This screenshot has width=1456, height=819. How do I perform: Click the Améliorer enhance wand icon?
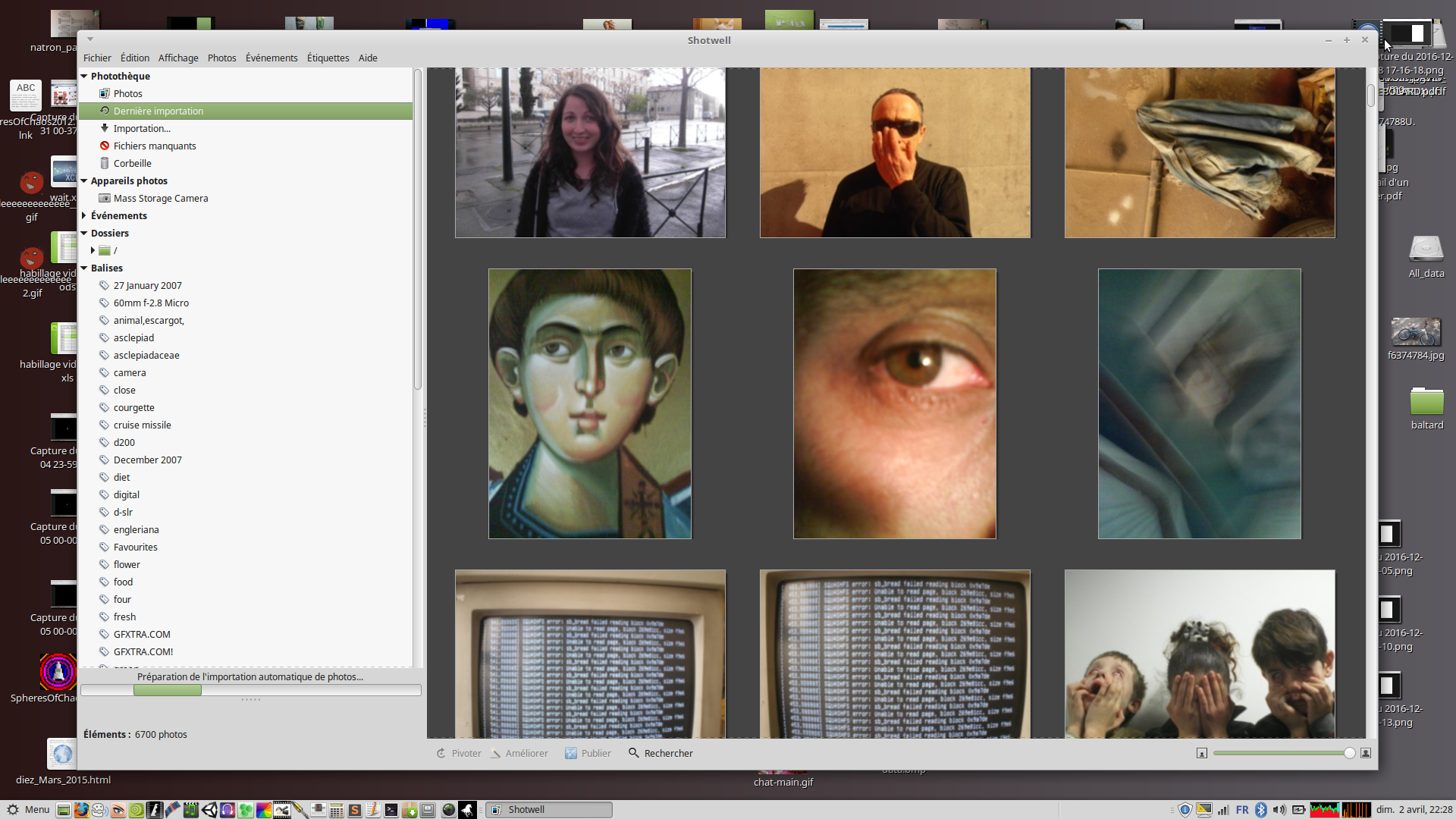[x=495, y=753]
